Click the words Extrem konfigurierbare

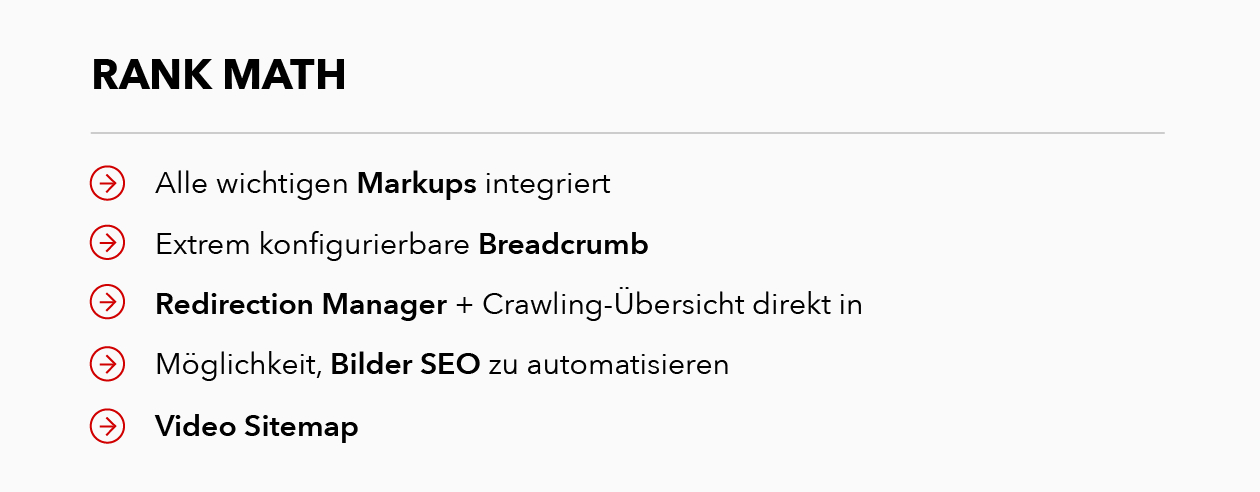[313, 245]
